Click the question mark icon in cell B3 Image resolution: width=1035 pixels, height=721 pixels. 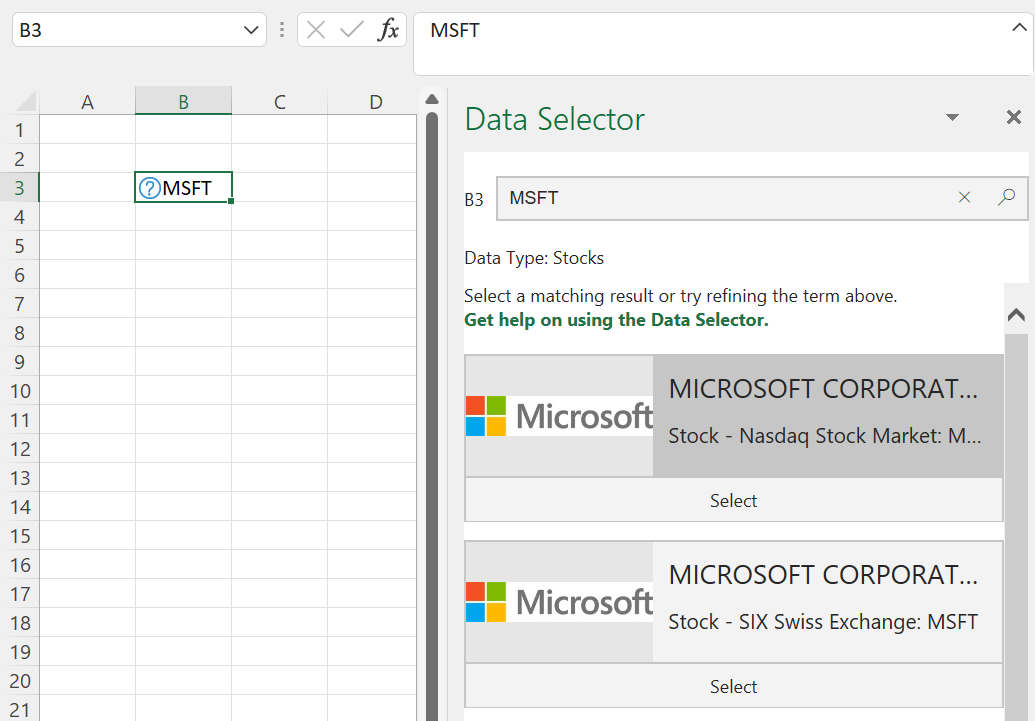point(150,188)
